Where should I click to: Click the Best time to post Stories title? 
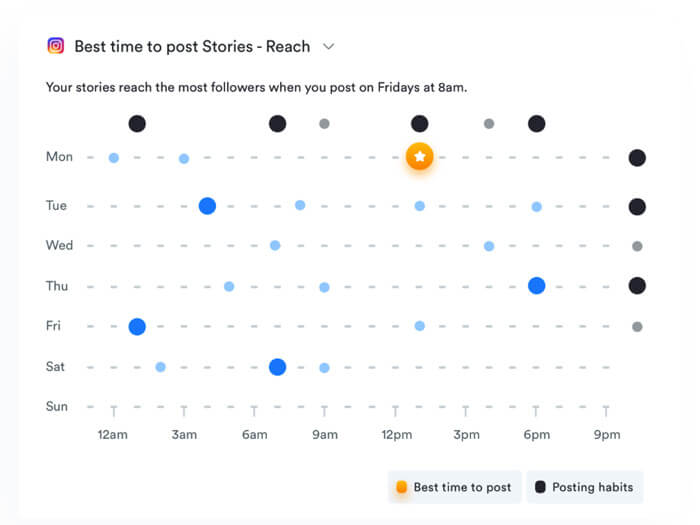coord(192,46)
